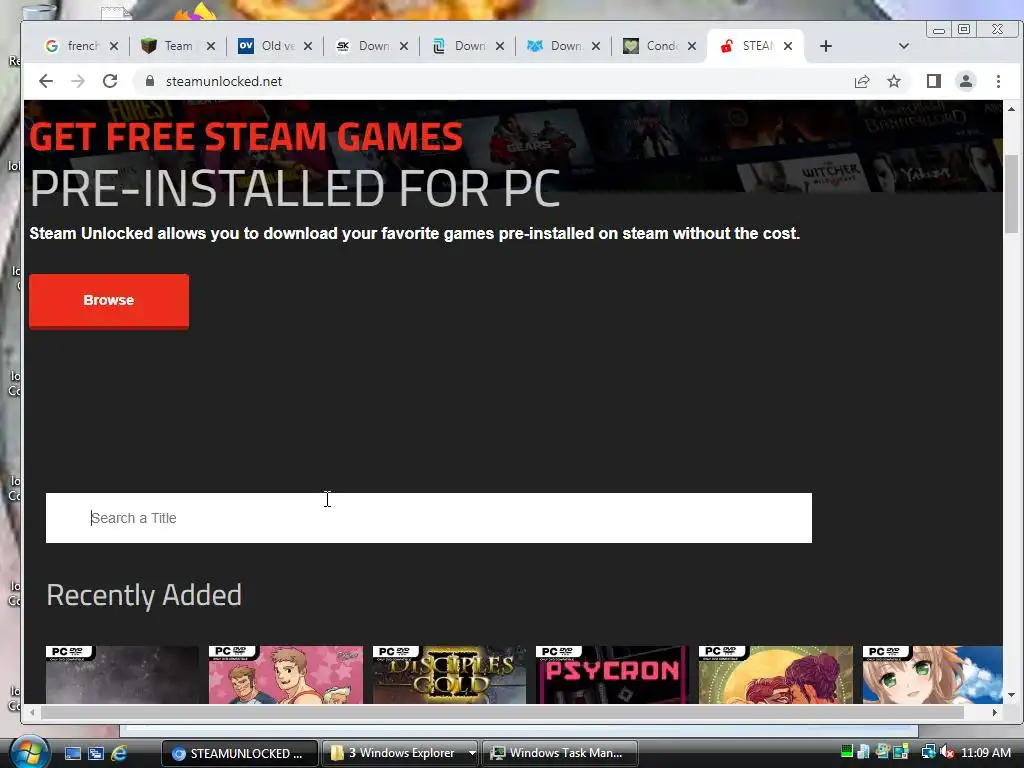1024x768 pixels.
Task: Open the Chrome side panel icon
Action: point(934,81)
